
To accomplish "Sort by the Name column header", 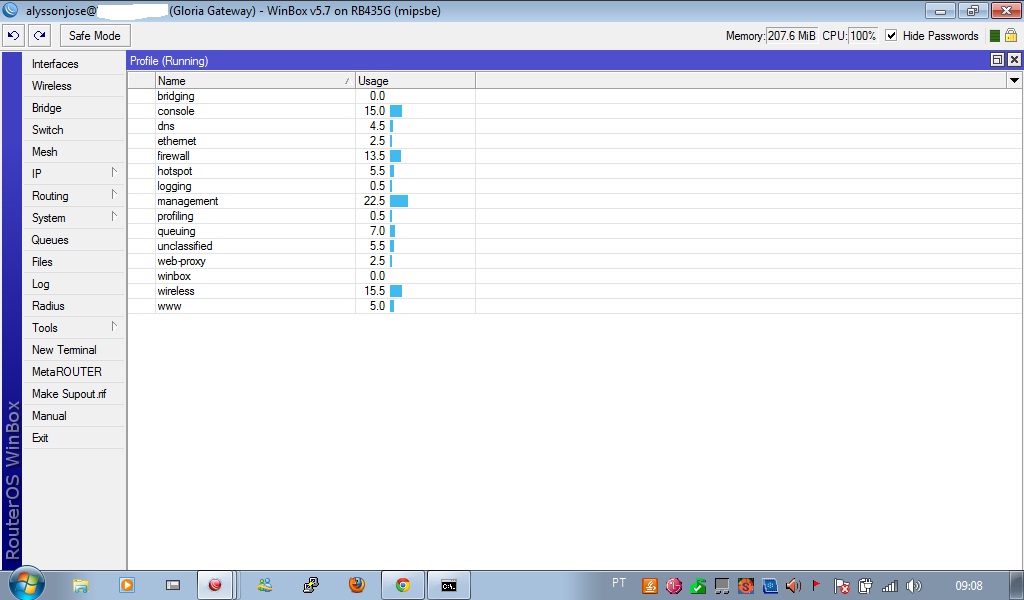I will 255,81.
